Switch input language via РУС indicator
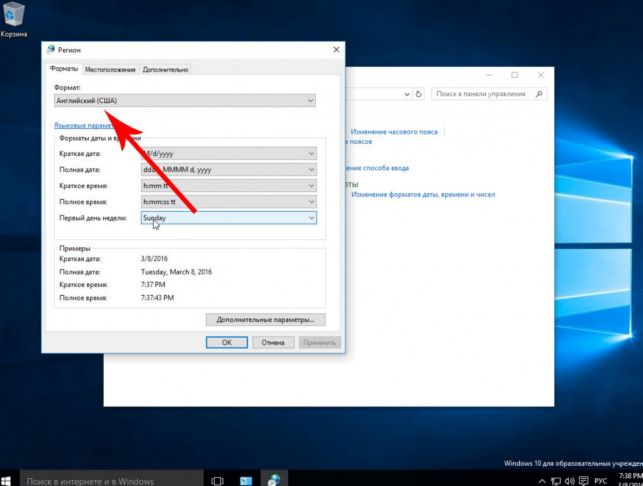643x486 pixels. (600, 481)
